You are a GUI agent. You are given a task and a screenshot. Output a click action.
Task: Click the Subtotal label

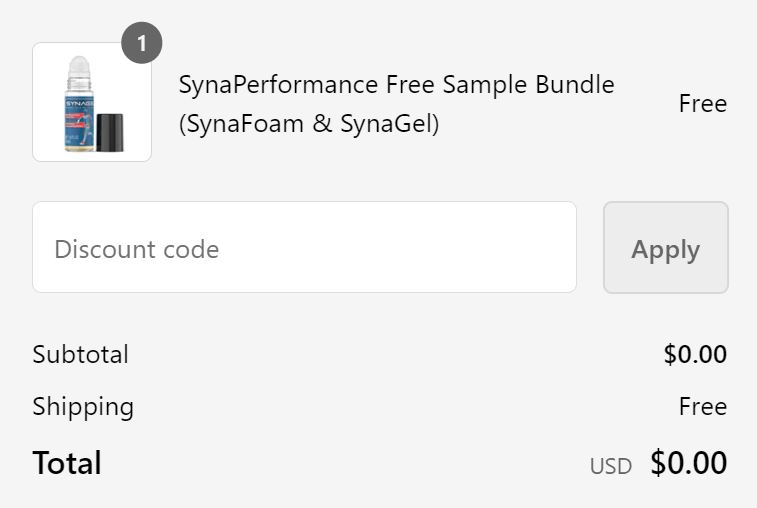(81, 354)
